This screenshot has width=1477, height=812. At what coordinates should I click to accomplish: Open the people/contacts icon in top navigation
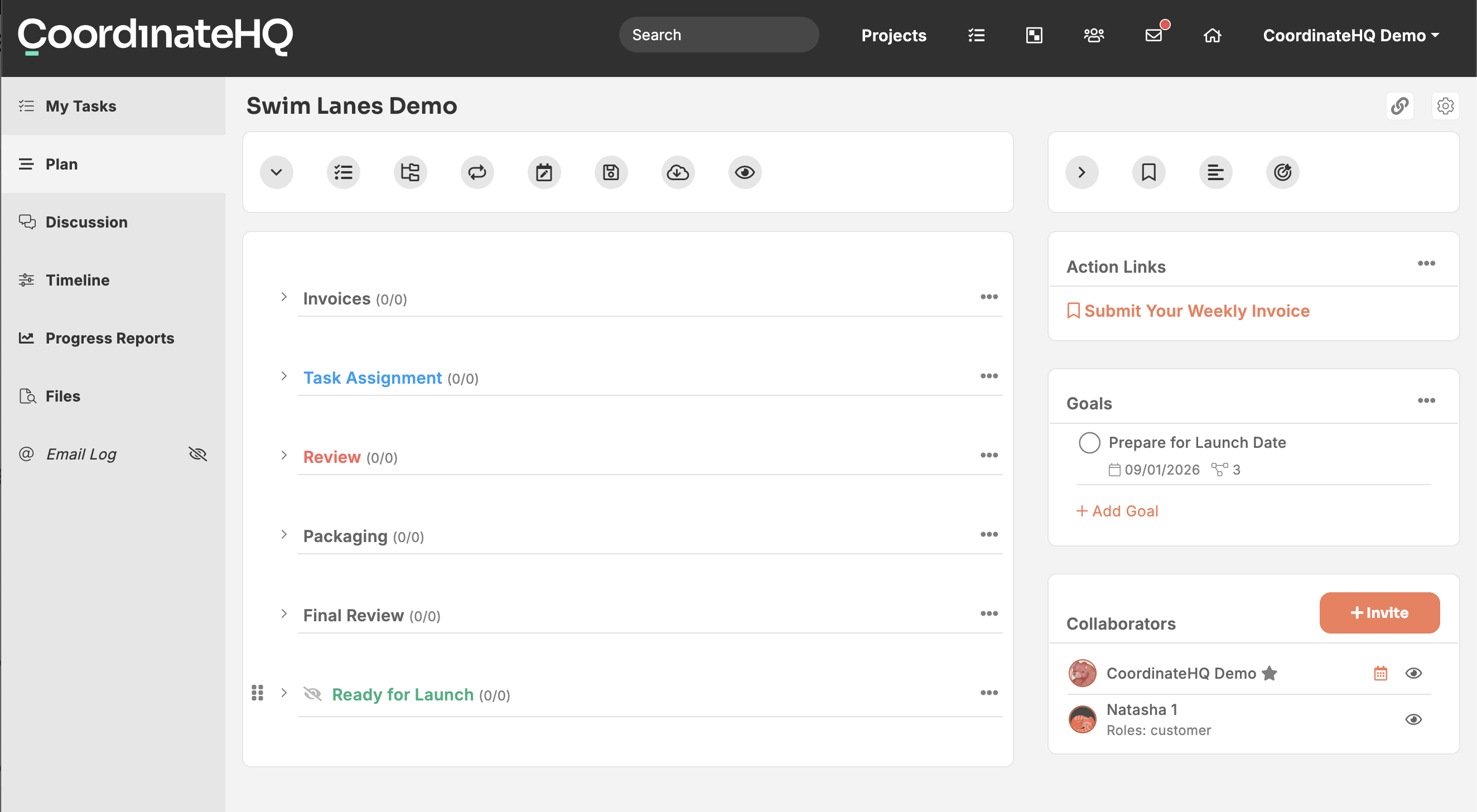click(1094, 36)
